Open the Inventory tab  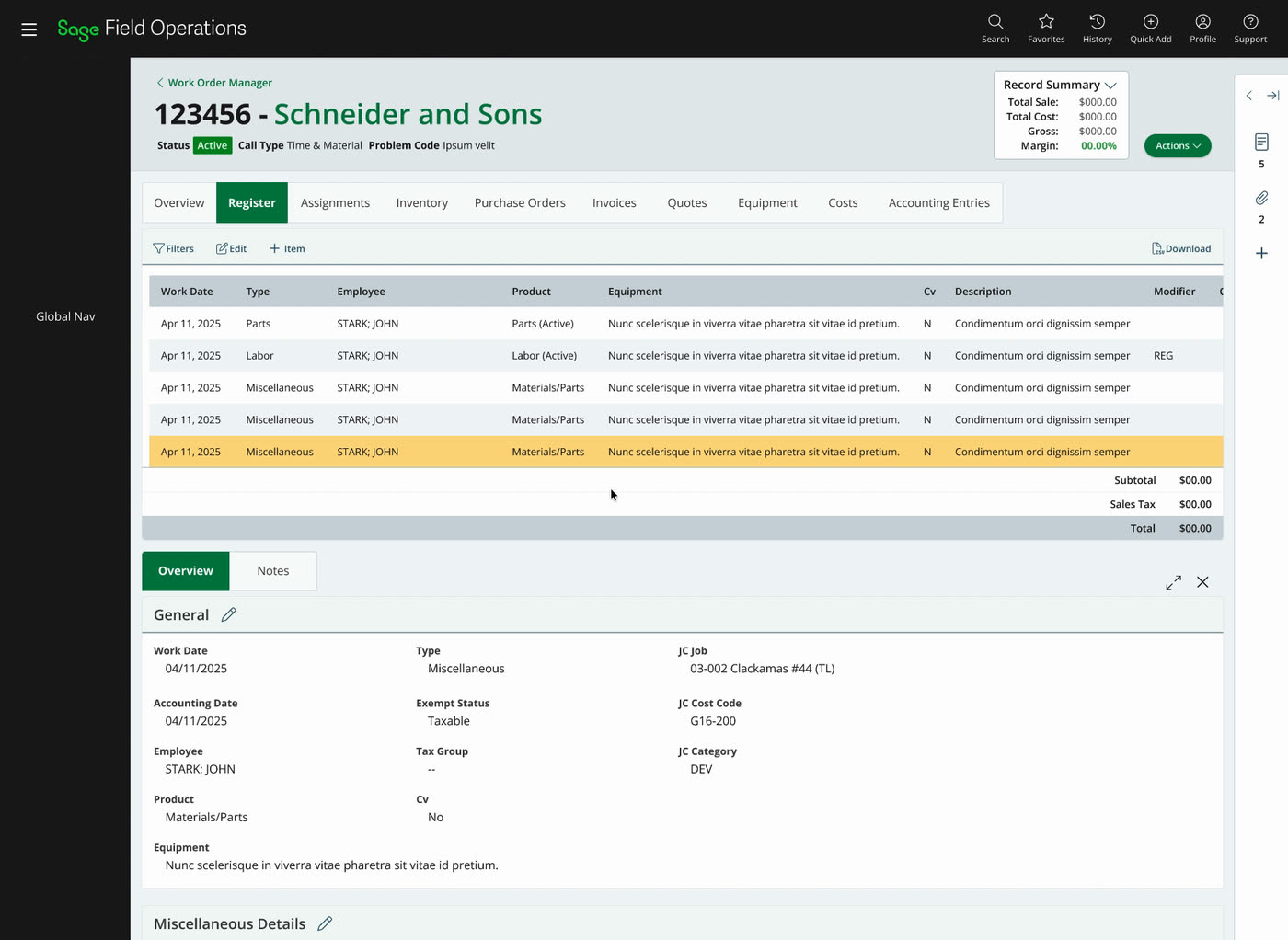point(422,202)
